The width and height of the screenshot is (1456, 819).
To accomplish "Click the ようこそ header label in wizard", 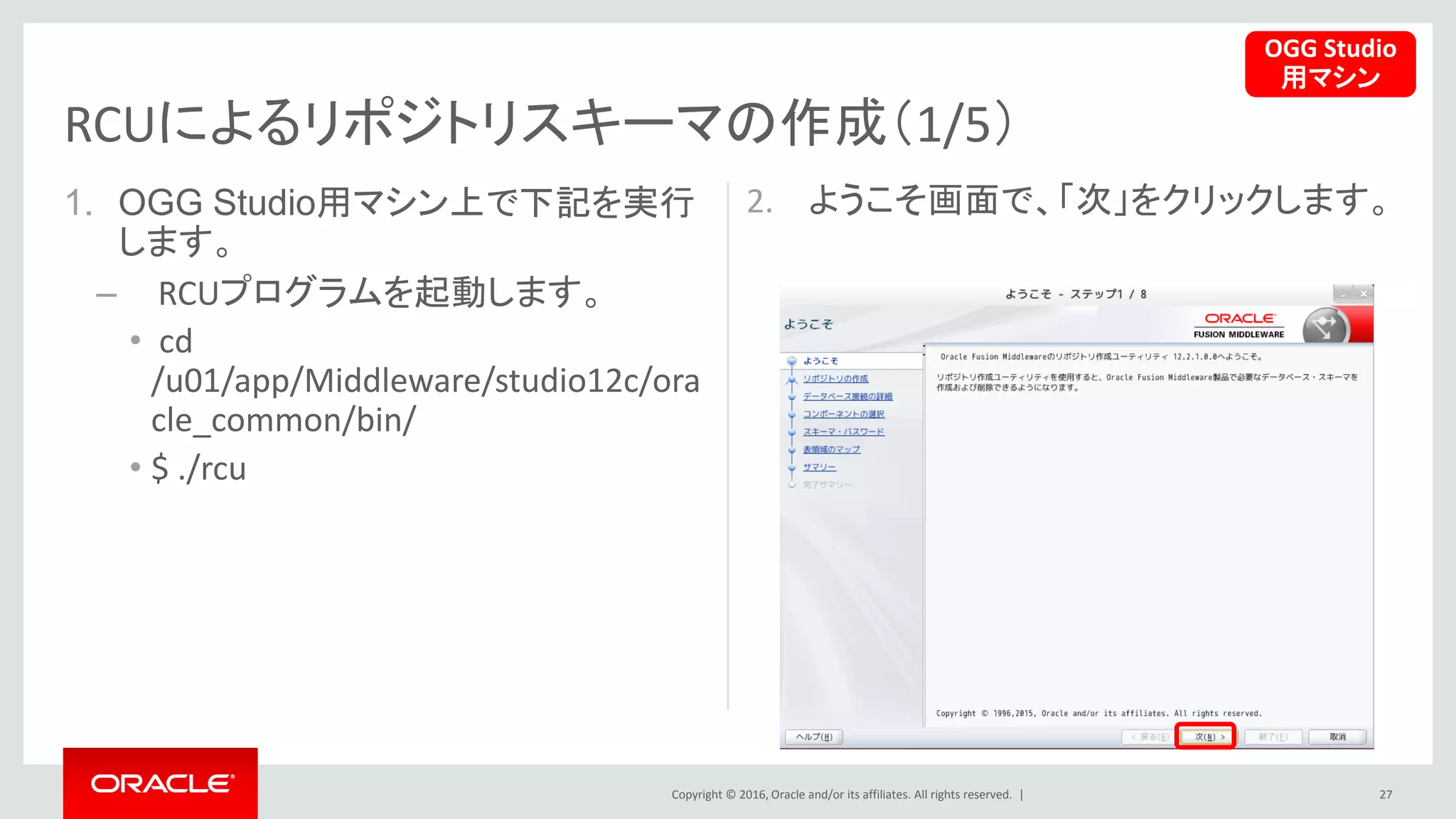I will (x=808, y=324).
